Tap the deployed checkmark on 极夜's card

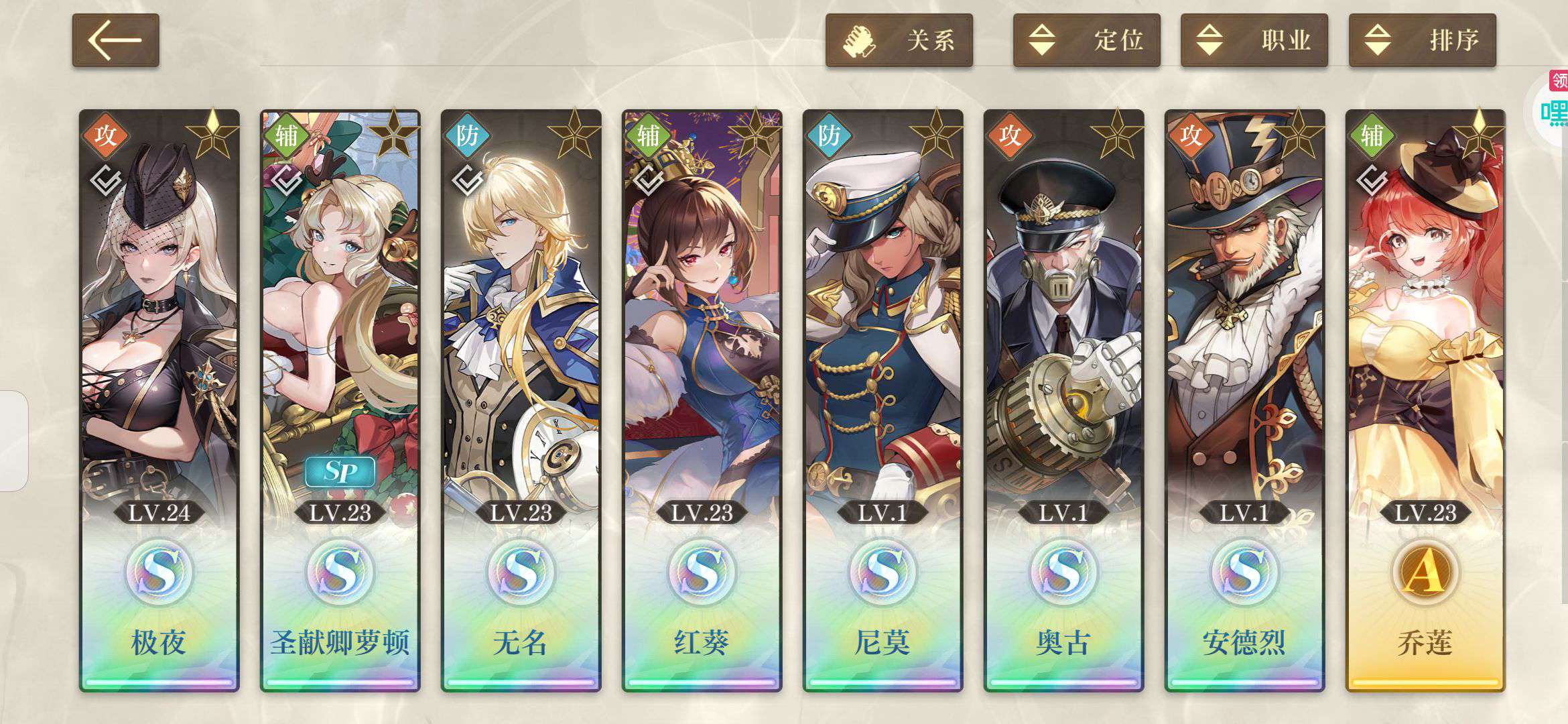pyautogui.click(x=107, y=180)
